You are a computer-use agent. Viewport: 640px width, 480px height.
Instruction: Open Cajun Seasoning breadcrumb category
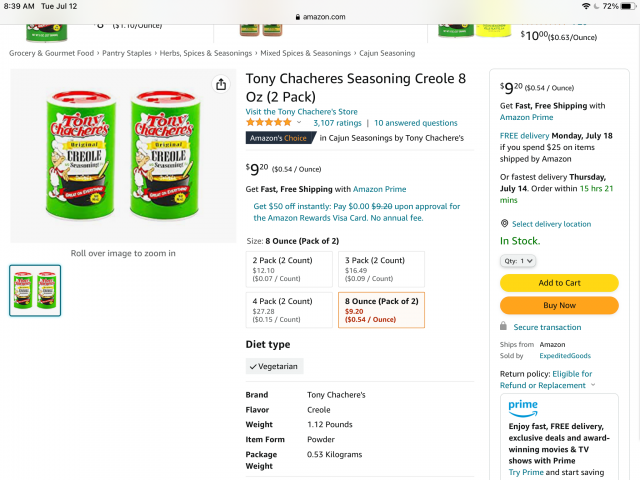[387, 53]
